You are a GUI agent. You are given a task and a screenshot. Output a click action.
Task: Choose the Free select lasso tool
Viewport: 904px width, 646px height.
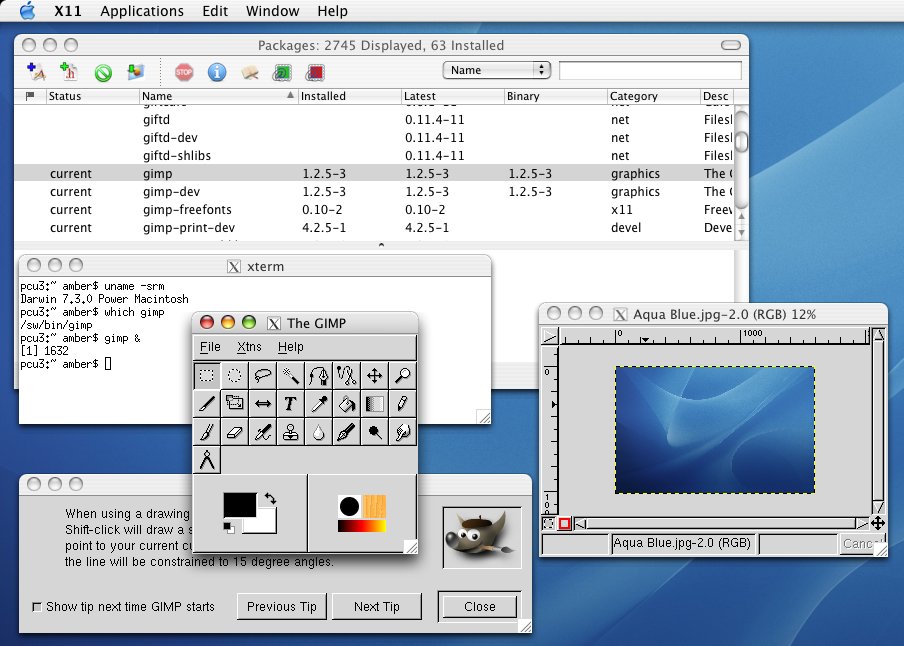point(262,375)
